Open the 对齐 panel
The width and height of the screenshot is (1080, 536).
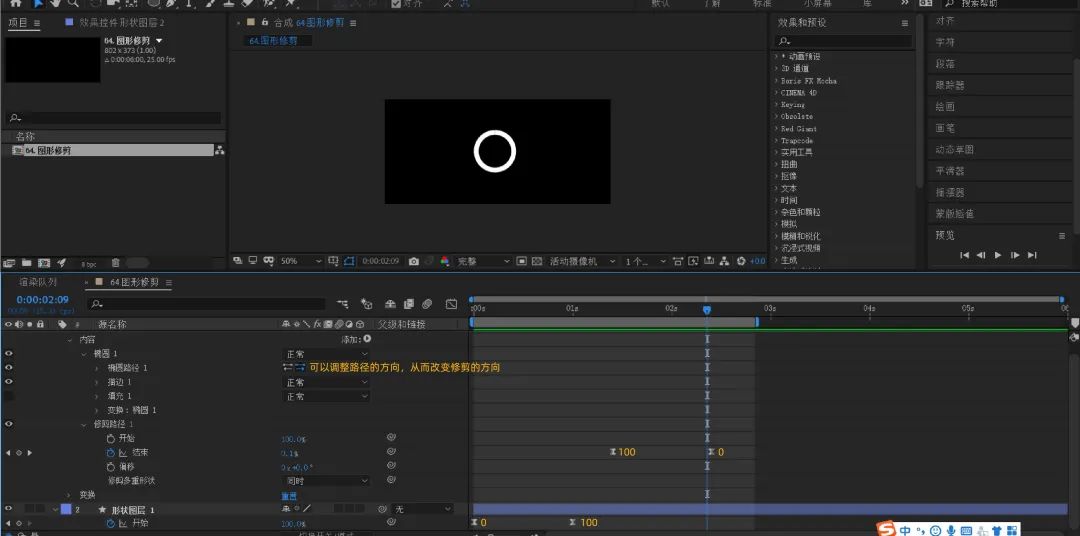tap(945, 21)
